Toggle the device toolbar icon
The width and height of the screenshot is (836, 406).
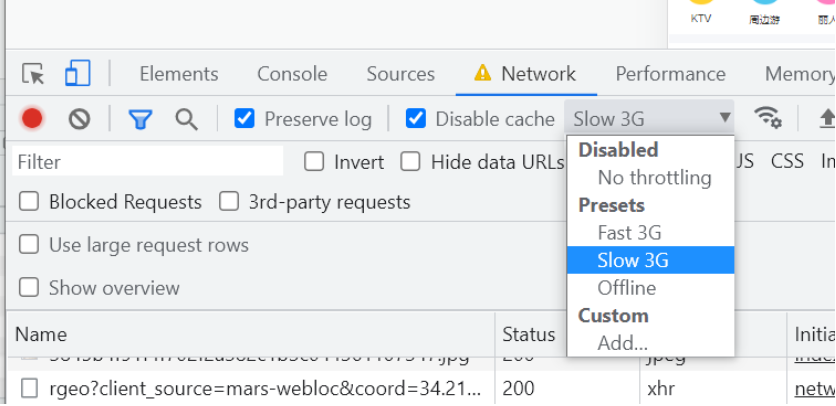(77, 74)
